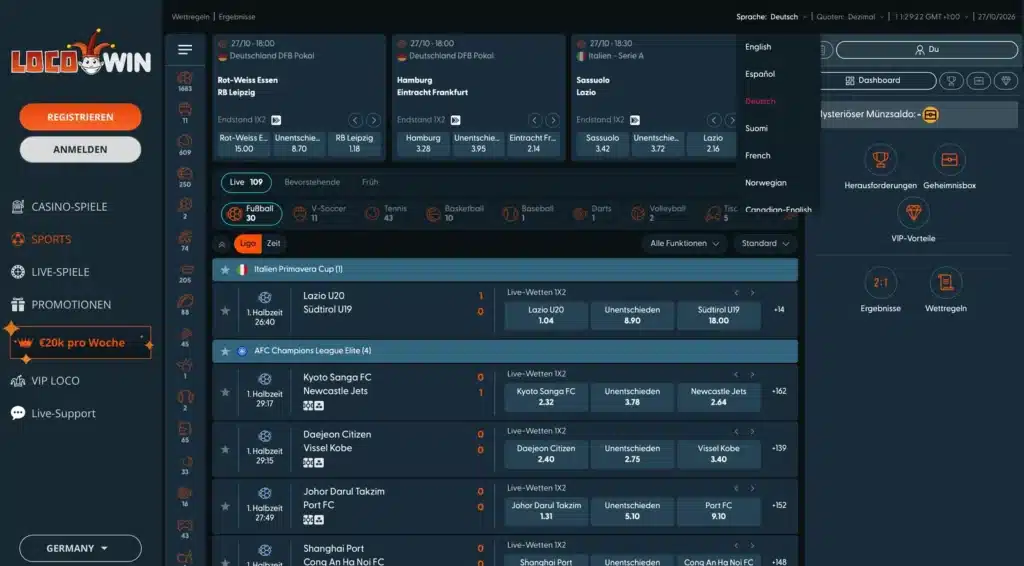Favorite the Lazio U20 match star
This screenshot has height=566, width=1024.
tap(225, 311)
